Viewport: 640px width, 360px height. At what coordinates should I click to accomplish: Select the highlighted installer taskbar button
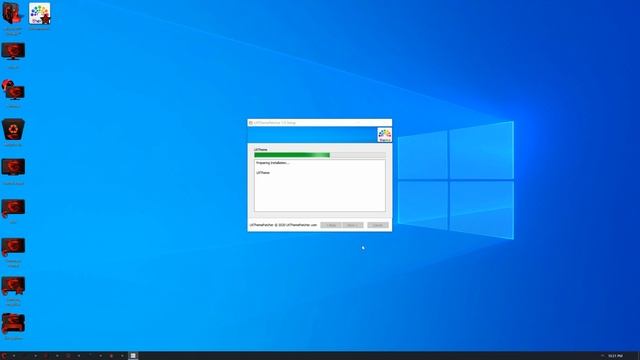pyautogui.click(x=133, y=356)
